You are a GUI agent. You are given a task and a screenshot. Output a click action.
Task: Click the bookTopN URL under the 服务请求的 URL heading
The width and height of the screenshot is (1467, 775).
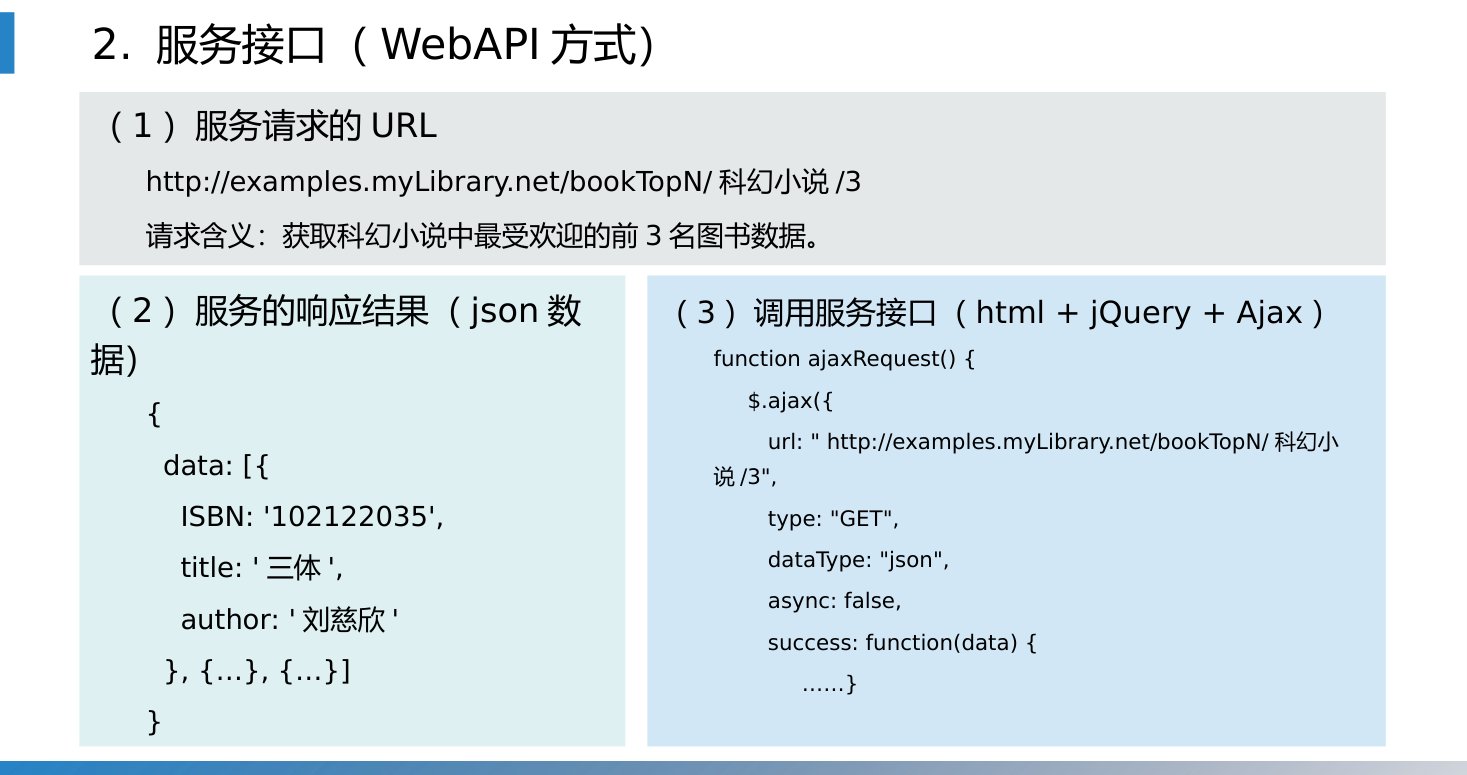click(x=503, y=182)
